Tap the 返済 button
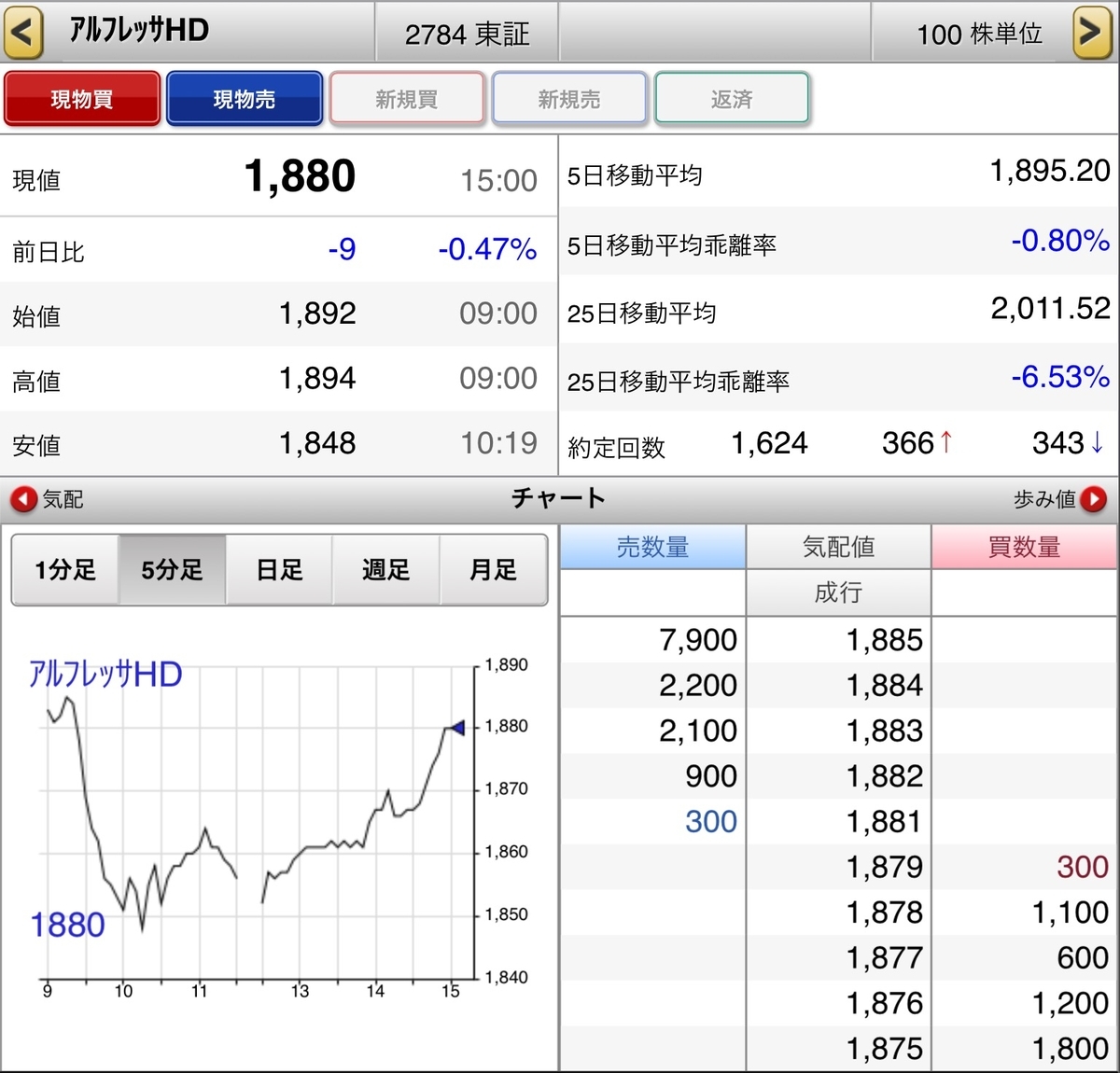The width and height of the screenshot is (1120, 1073). pyautogui.click(x=732, y=99)
